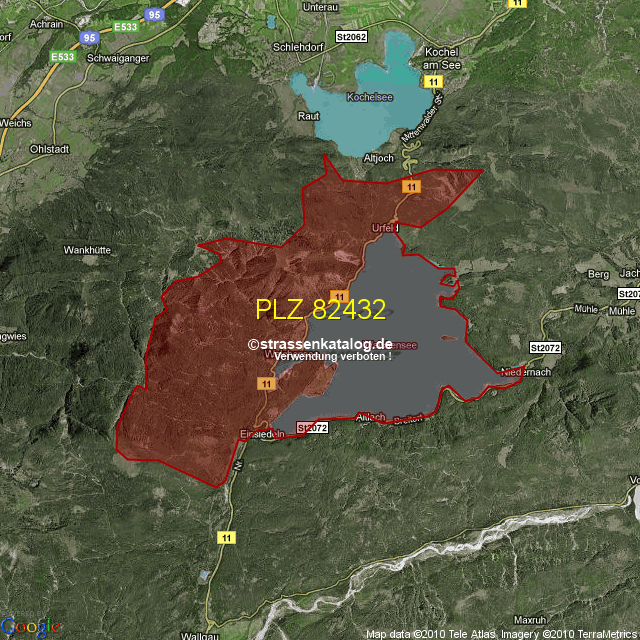
Task: Click the Kochel am See place name
Action: 440,57
